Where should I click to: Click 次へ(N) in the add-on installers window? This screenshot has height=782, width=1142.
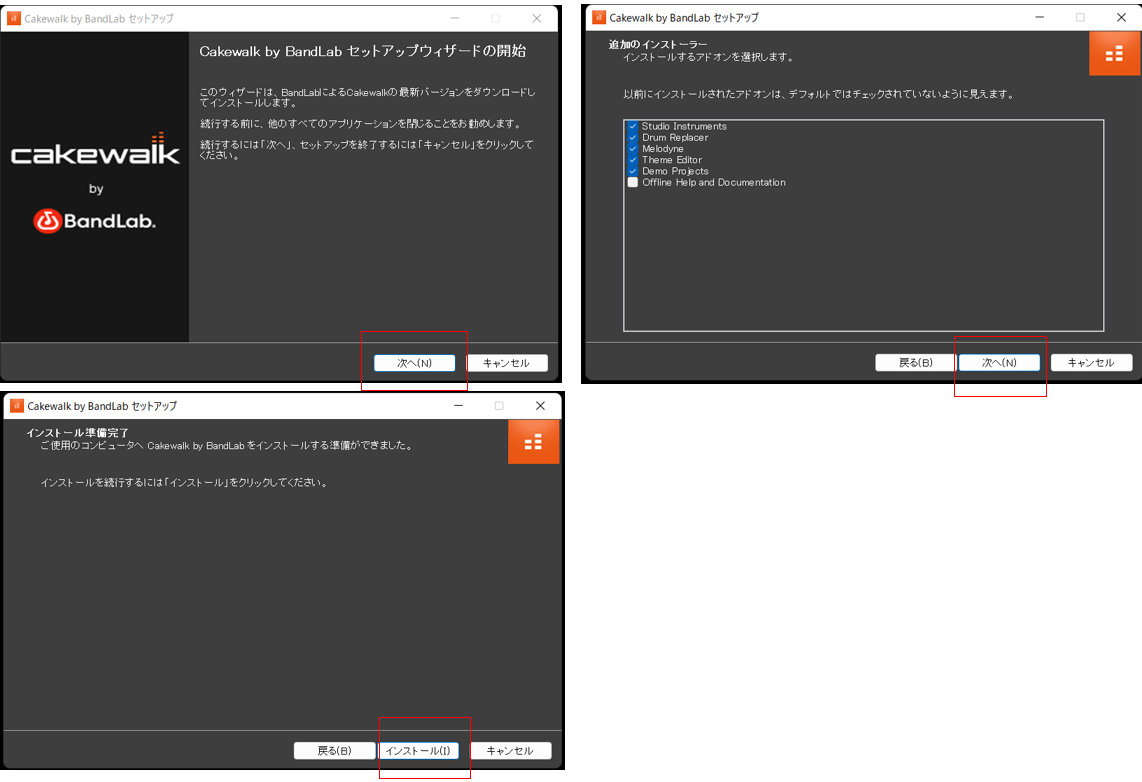click(x=999, y=362)
